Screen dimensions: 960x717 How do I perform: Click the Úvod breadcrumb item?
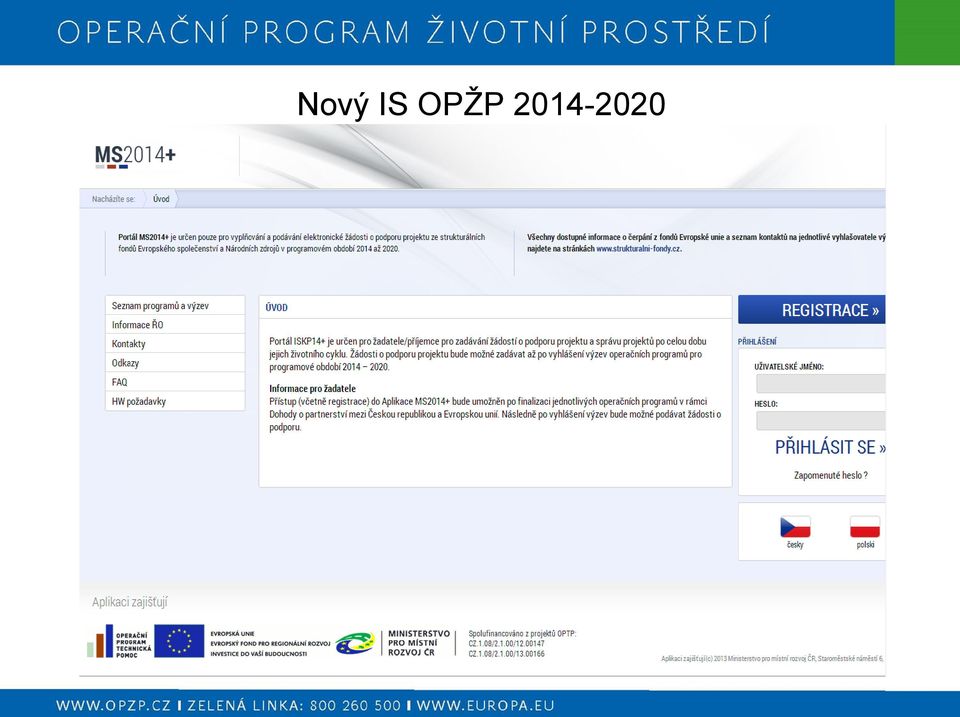coord(161,199)
